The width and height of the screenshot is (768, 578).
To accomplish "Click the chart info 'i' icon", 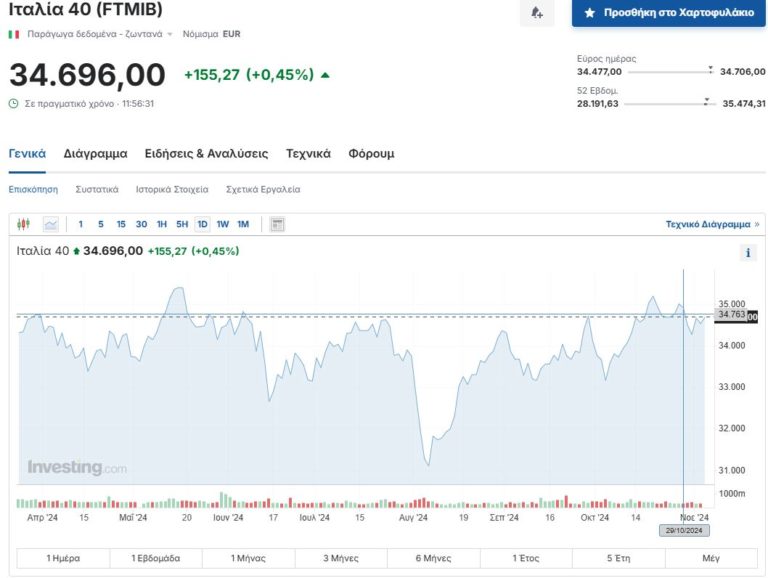I will [748, 253].
